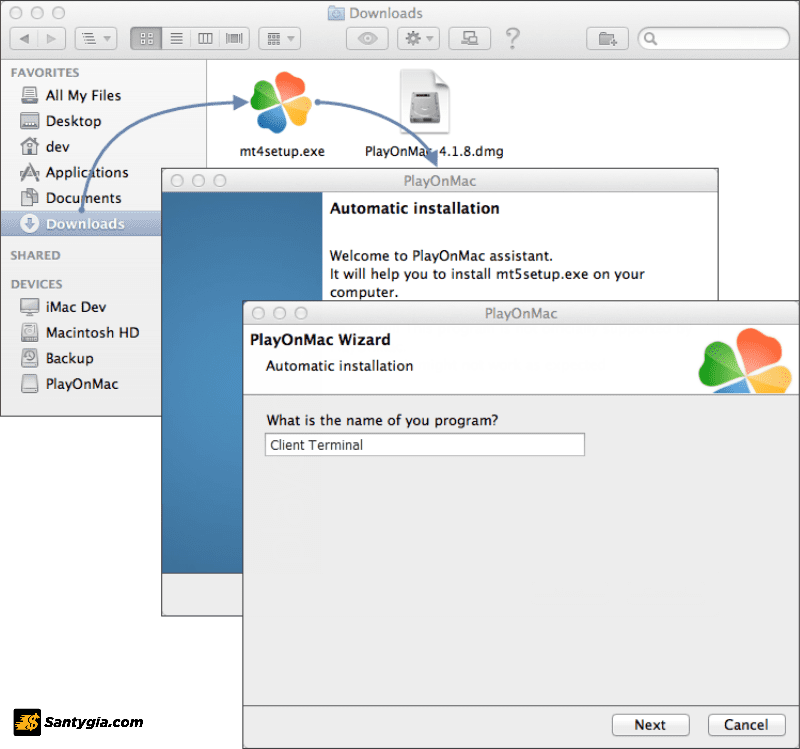Click the Finder Downloads title folder icon

[x=336, y=13]
